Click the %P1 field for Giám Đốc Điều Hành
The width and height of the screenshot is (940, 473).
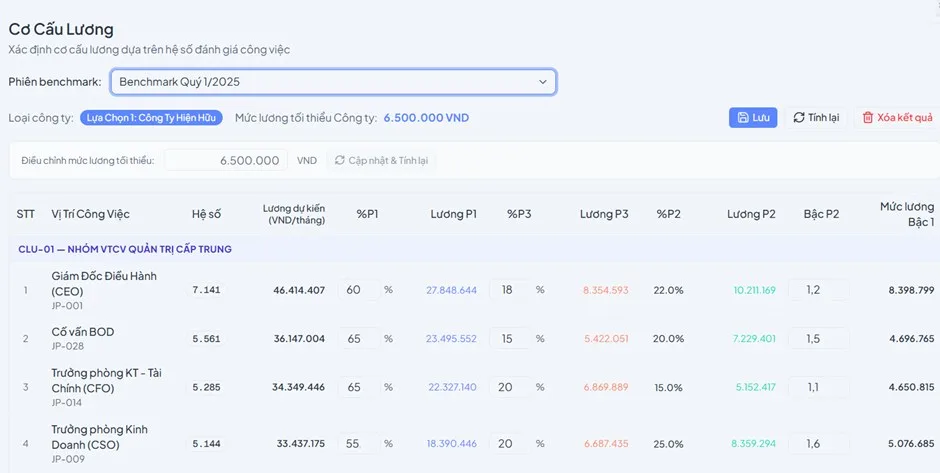(358, 290)
